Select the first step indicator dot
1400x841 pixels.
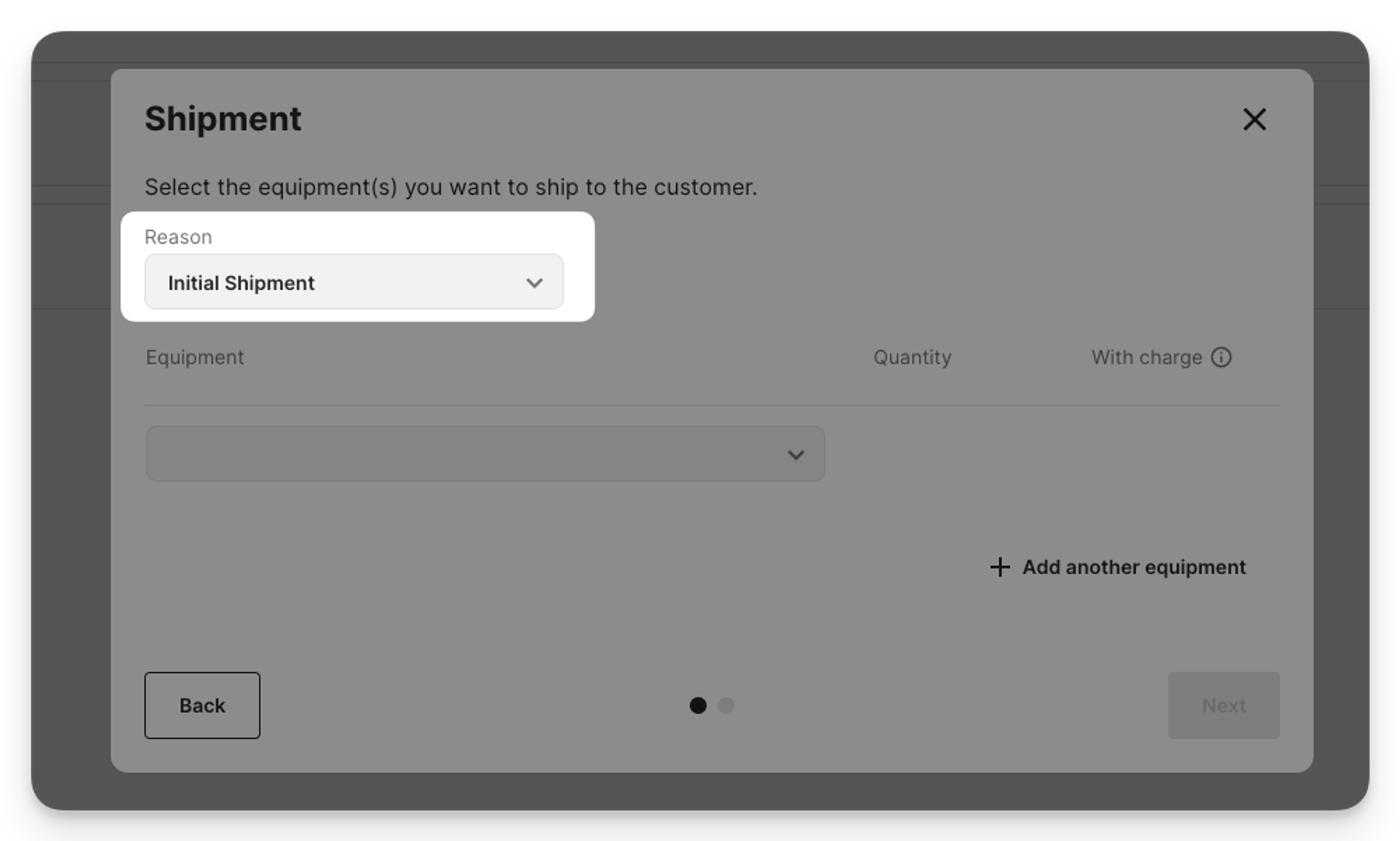[x=698, y=705]
